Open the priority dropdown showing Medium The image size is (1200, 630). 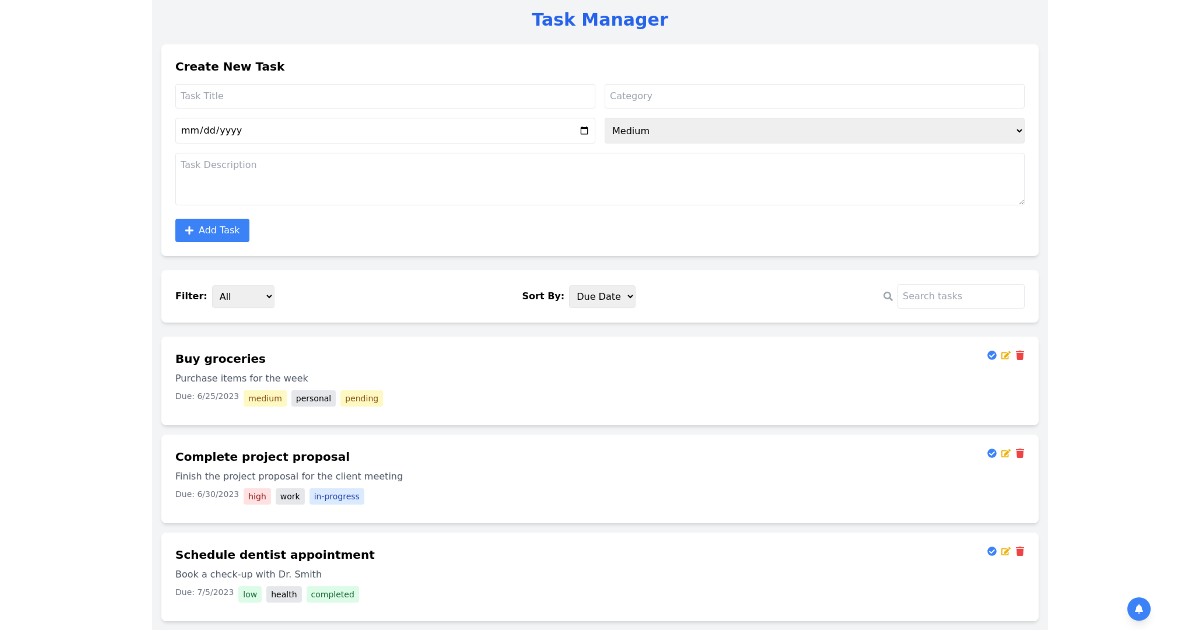point(814,130)
